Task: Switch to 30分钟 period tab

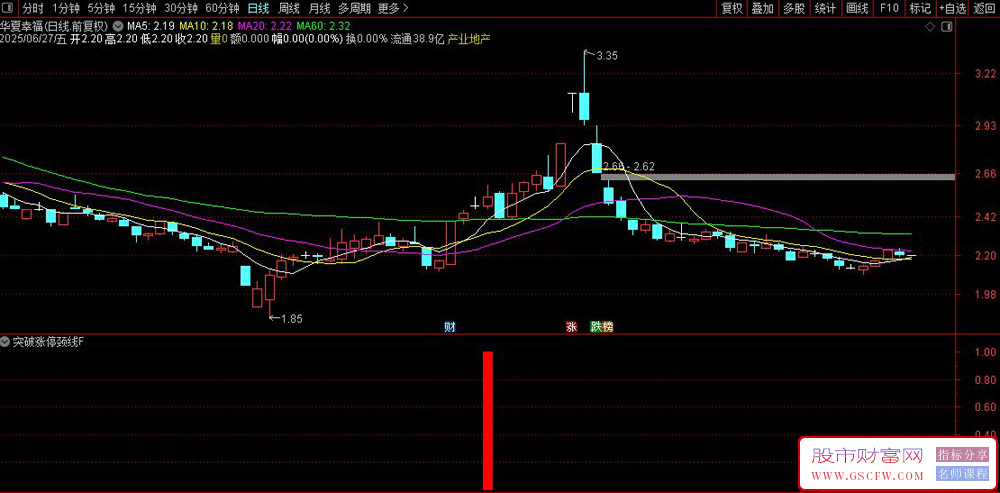Action: point(180,8)
